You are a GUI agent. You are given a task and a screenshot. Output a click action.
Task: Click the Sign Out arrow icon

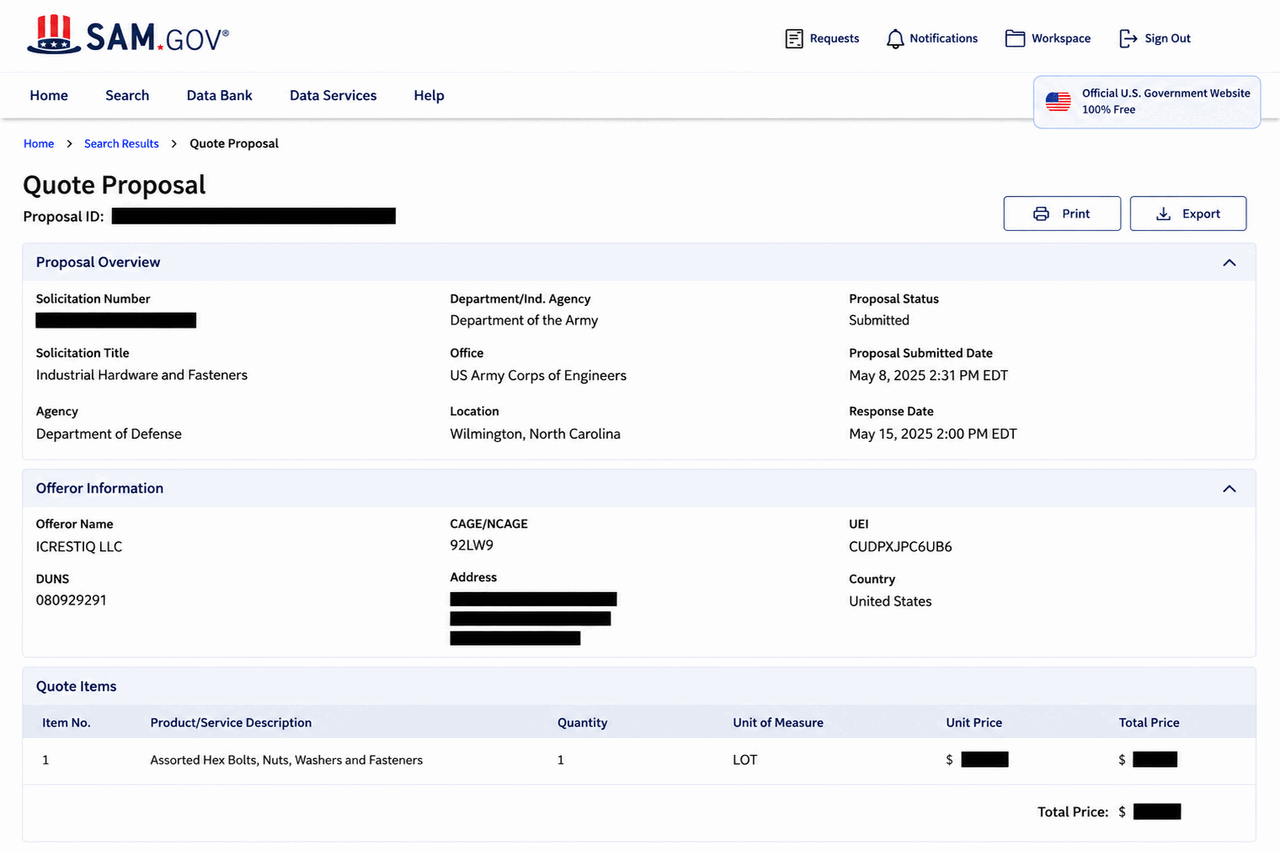point(1128,38)
